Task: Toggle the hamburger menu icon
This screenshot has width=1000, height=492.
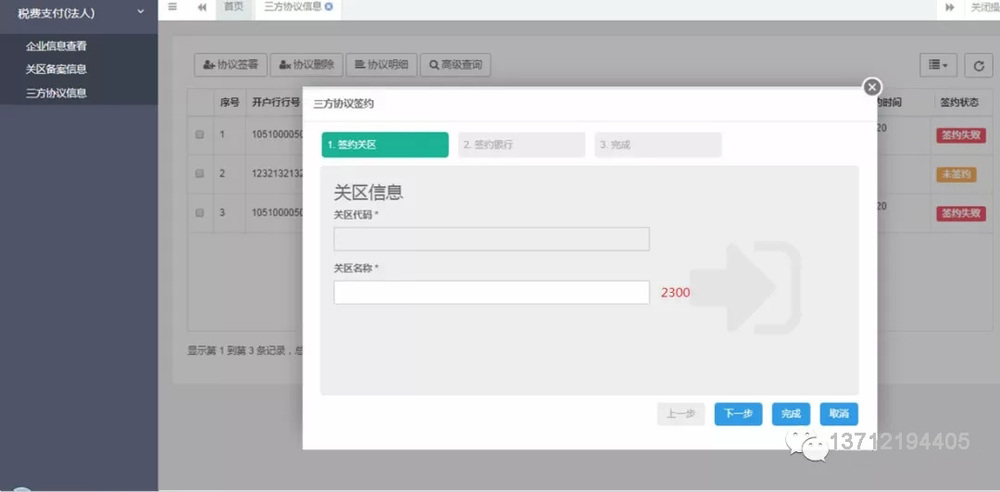Action: click(x=172, y=7)
